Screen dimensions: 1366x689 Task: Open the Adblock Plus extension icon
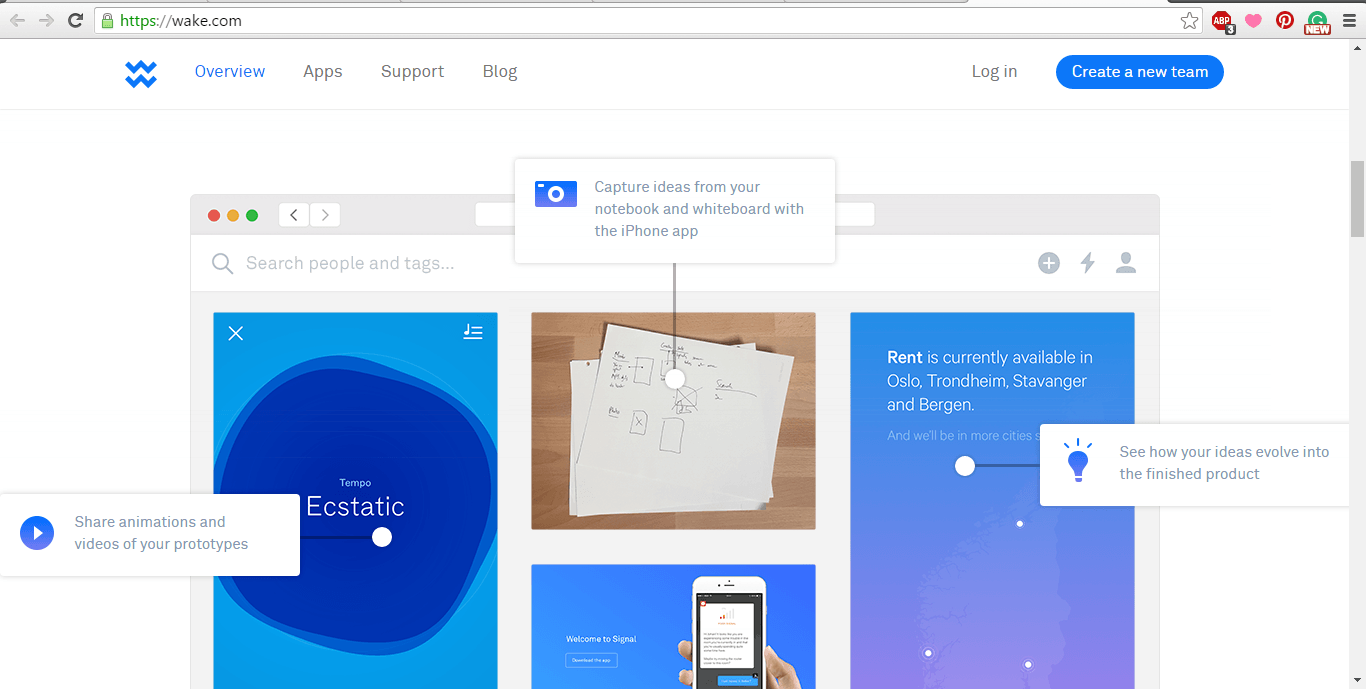click(1221, 21)
